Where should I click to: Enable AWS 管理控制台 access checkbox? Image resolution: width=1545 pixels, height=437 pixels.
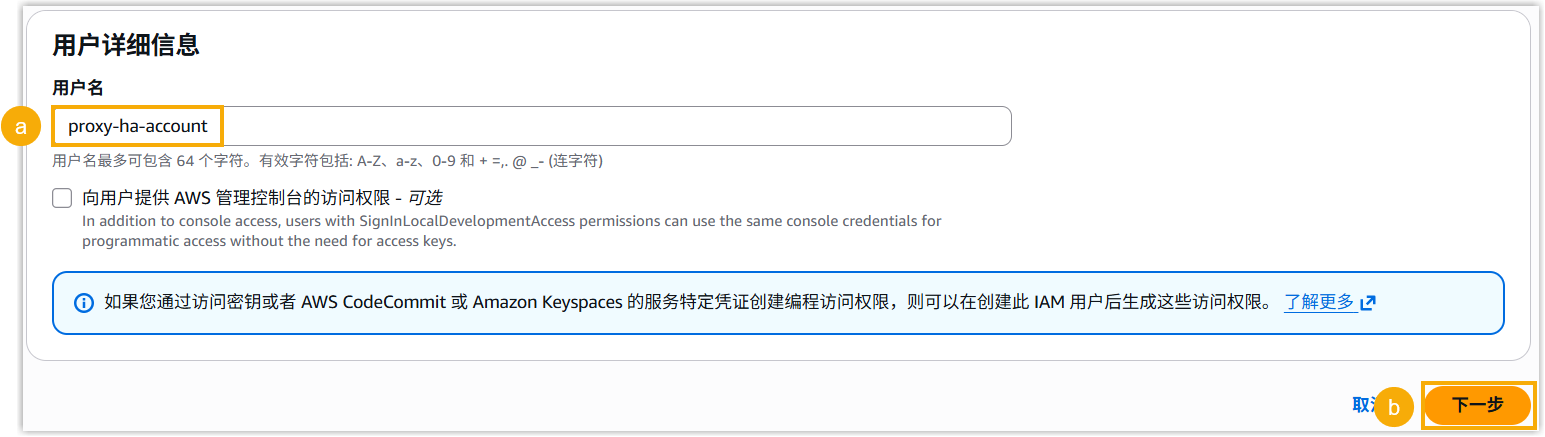(x=63, y=198)
